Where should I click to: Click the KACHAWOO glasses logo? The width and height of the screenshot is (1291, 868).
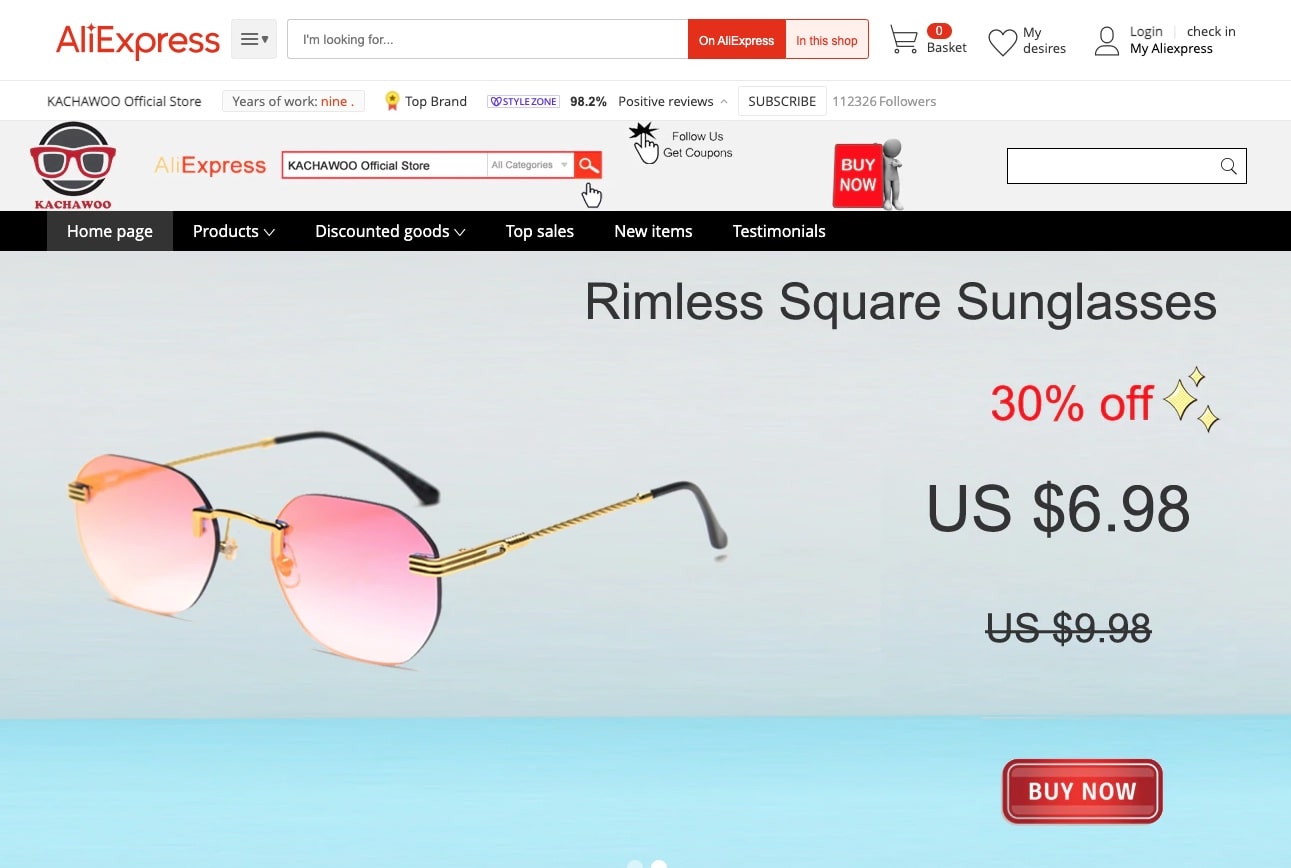[73, 165]
